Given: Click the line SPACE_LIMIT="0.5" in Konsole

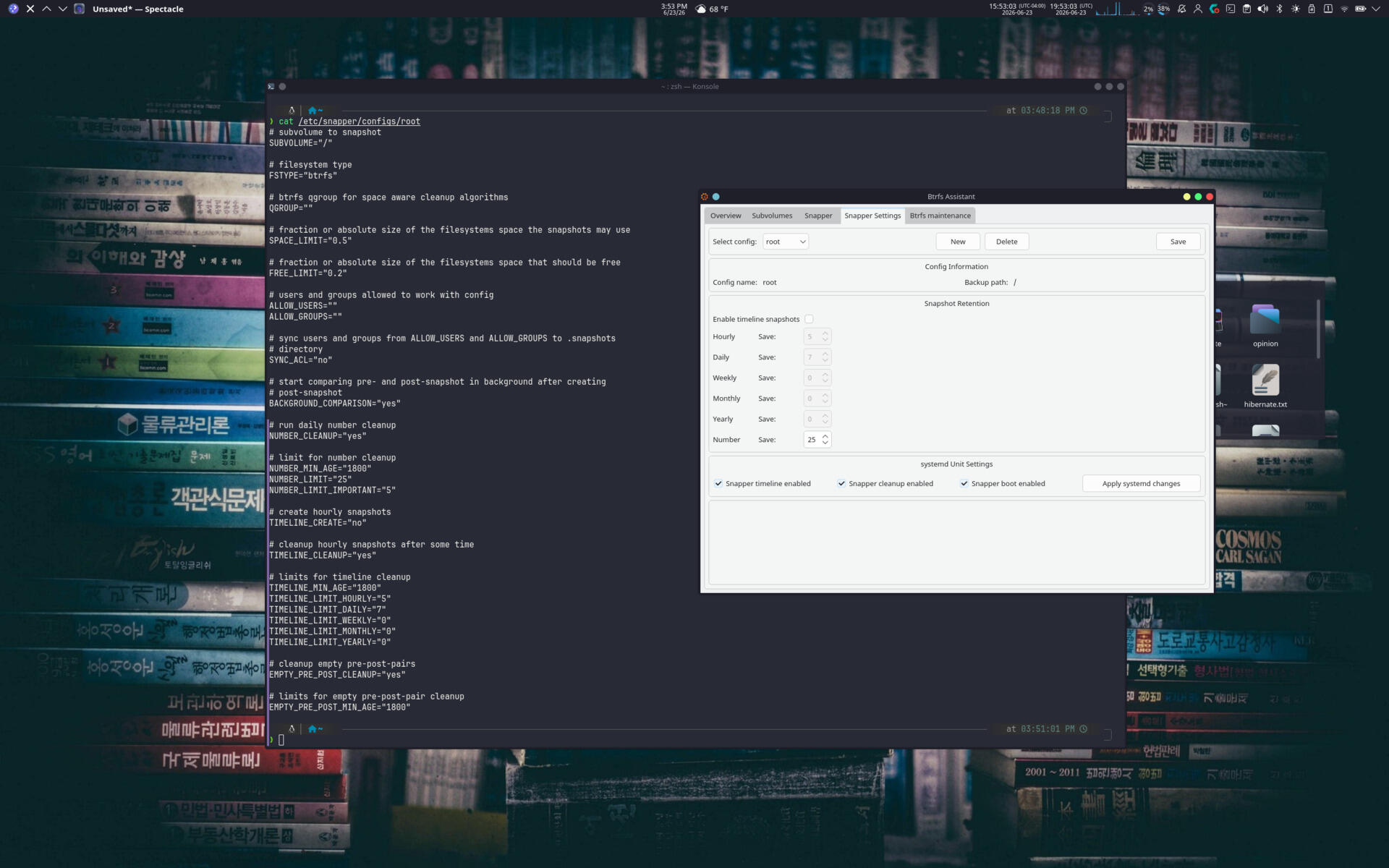Looking at the screenshot, I should (x=310, y=241).
